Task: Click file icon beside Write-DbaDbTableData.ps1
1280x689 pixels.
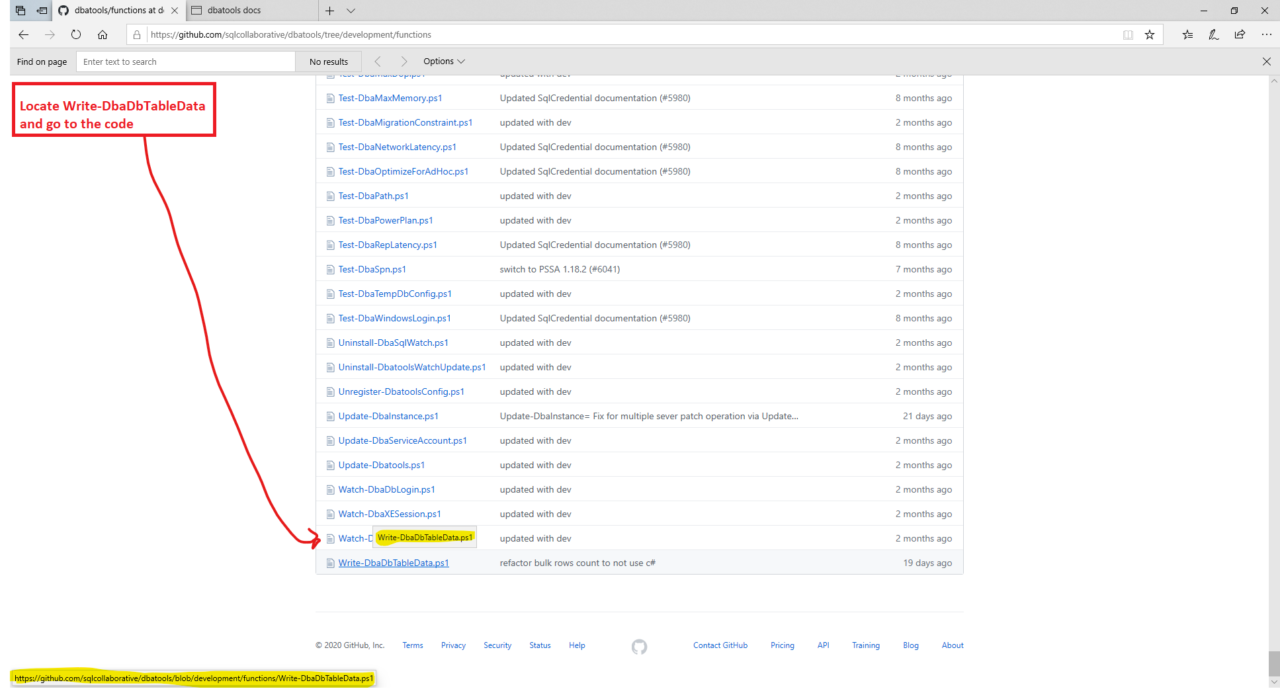Action: pyautogui.click(x=330, y=563)
